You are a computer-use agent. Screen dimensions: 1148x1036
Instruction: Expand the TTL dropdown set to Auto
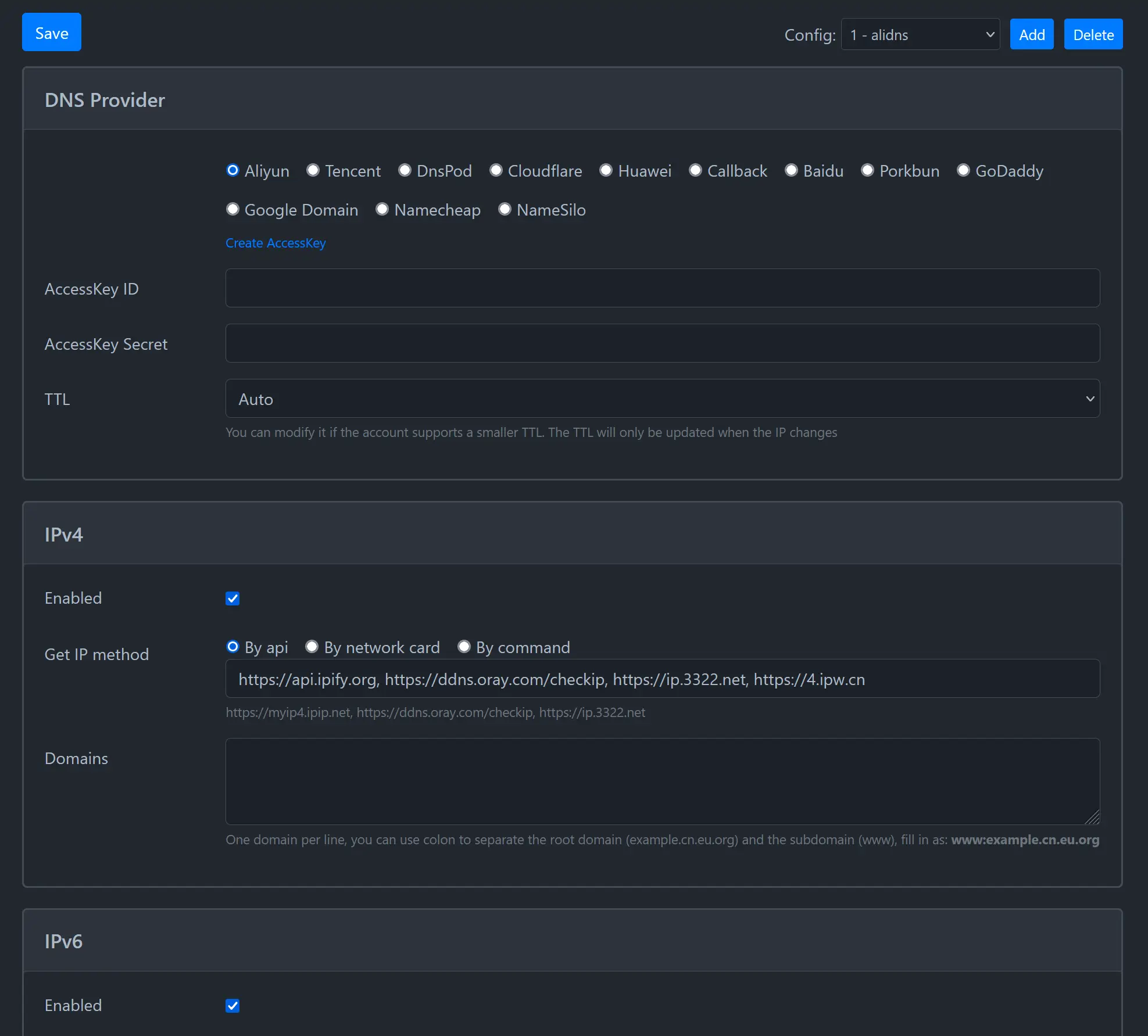pos(663,399)
